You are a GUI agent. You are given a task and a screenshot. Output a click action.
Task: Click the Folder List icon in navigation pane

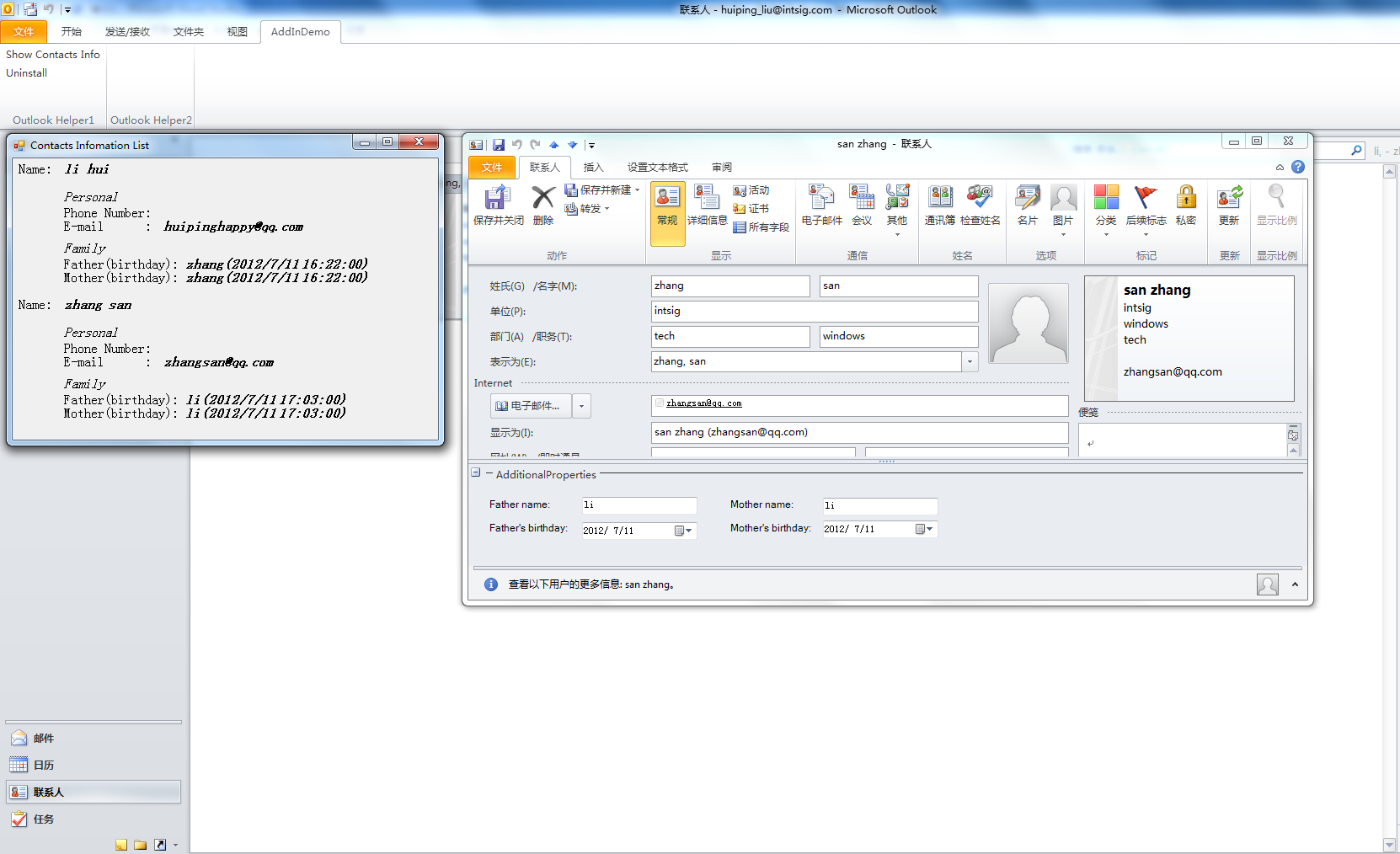[141, 845]
